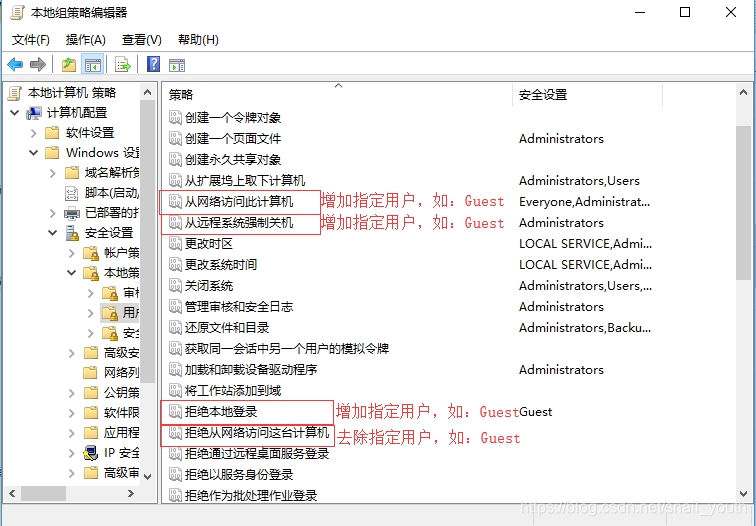Click the 已部署的 printer icon
The width and height of the screenshot is (756, 526).
[x=72, y=213]
